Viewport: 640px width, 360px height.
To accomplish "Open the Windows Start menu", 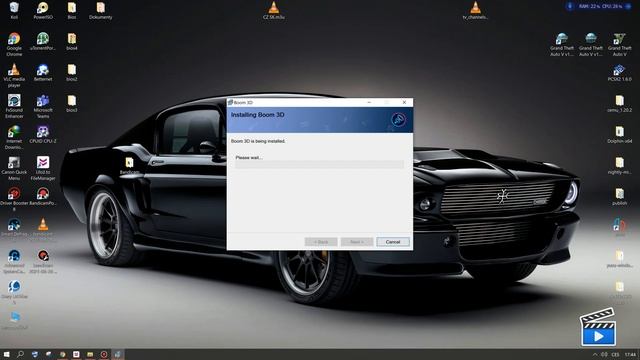I will [7, 354].
